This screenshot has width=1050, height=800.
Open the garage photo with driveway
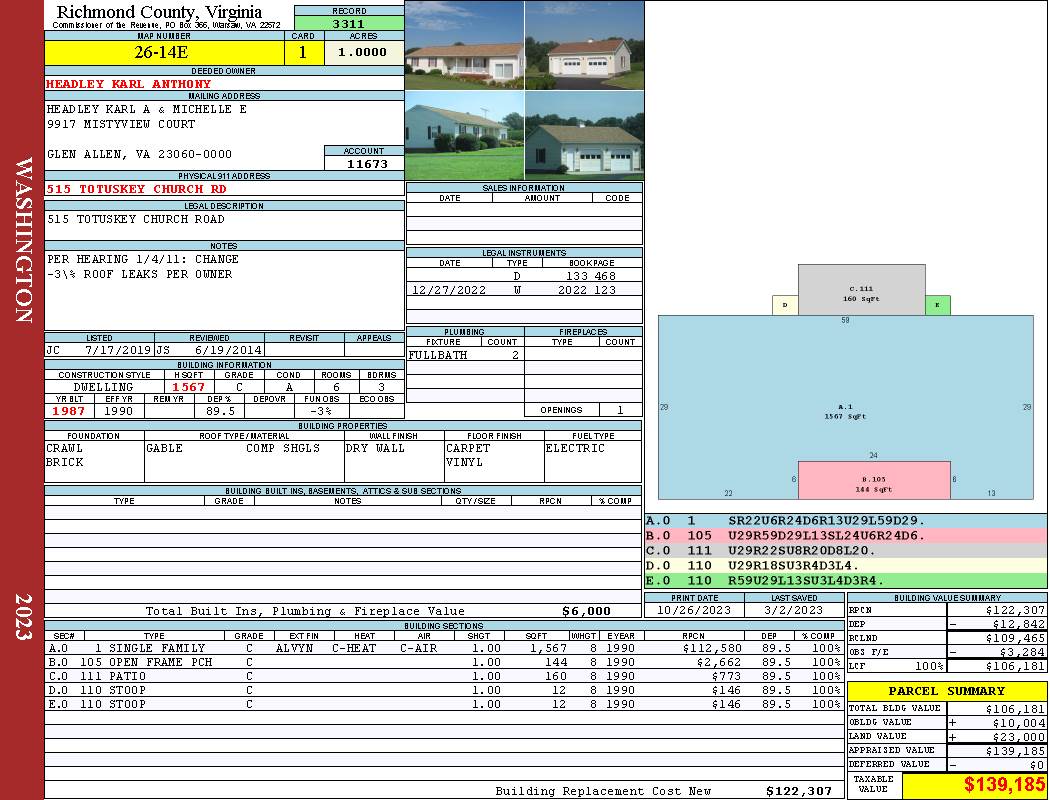585,45
